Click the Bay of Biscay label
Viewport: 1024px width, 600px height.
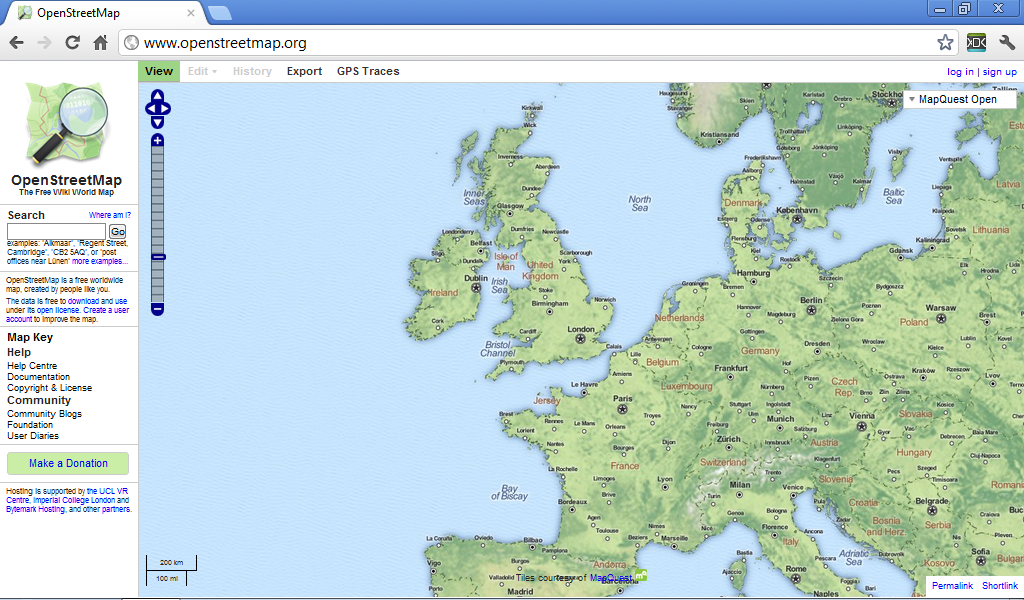(509, 492)
